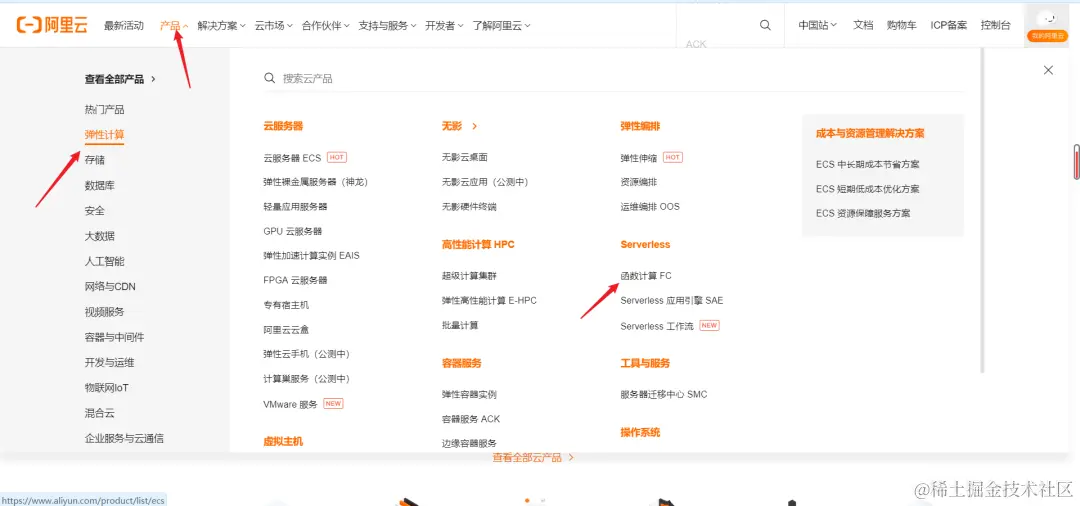Select 混合云 category

coord(100,413)
